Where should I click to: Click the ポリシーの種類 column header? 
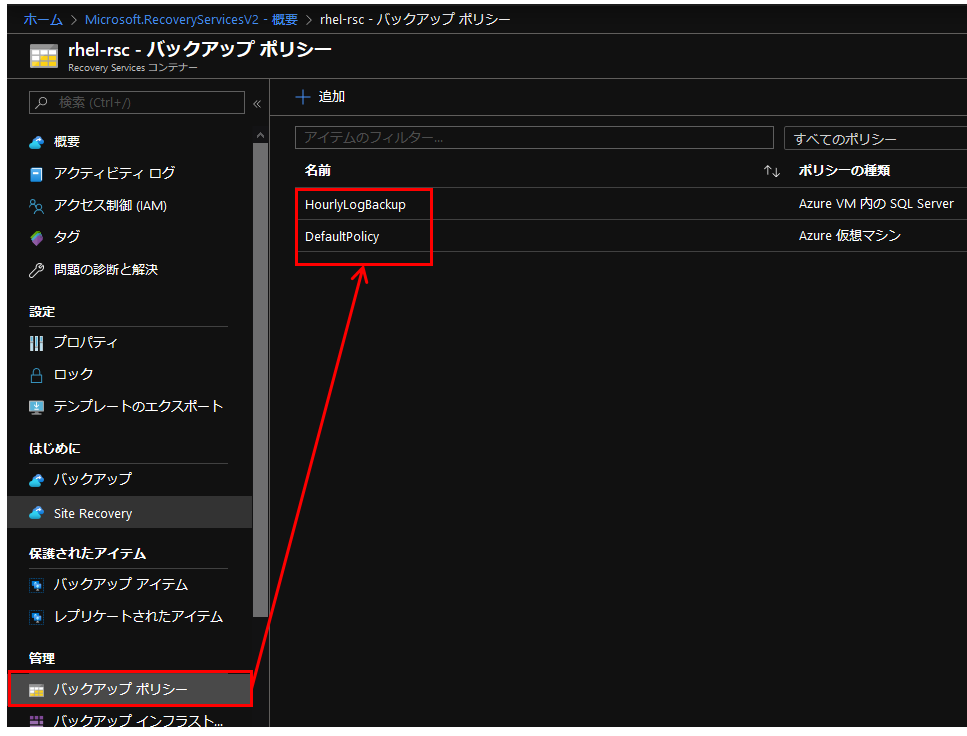(844, 170)
